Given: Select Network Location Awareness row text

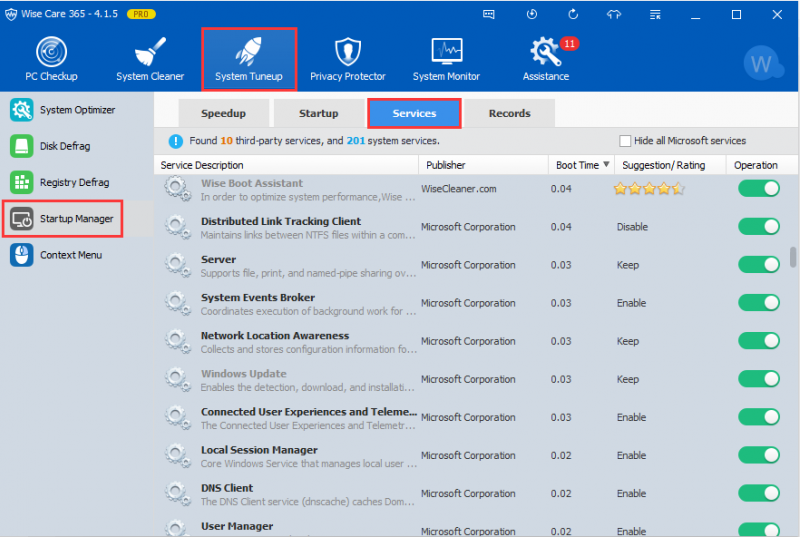Looking at the screenshot, I should [x=275, y=336].
